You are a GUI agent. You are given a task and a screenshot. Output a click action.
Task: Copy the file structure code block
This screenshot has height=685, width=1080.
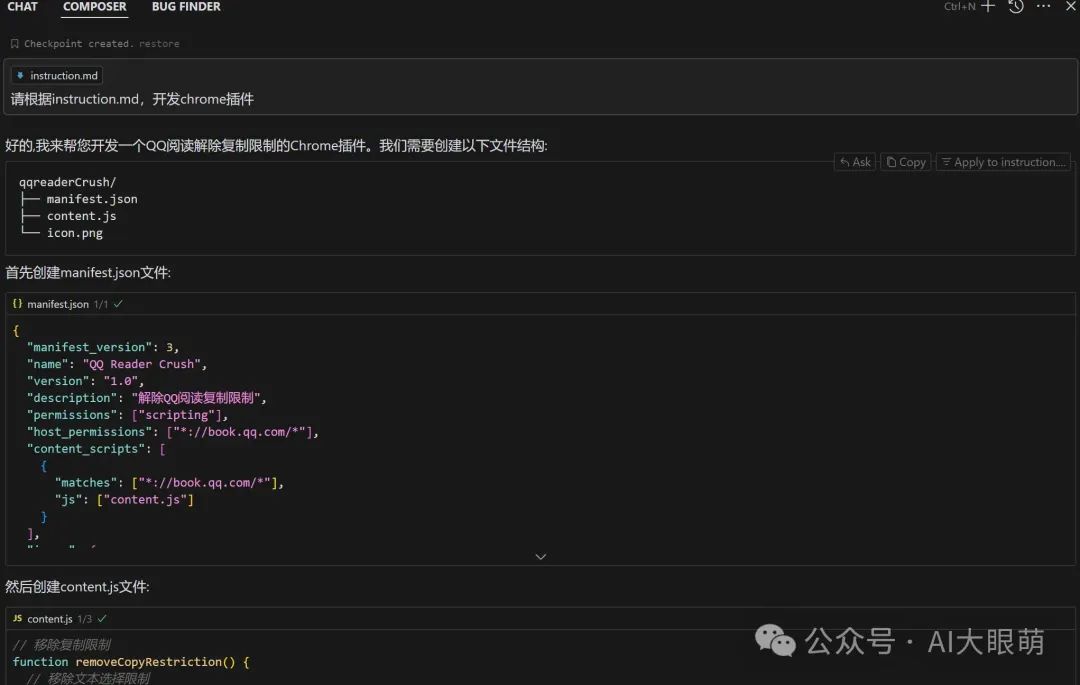(x=905, y=162)
